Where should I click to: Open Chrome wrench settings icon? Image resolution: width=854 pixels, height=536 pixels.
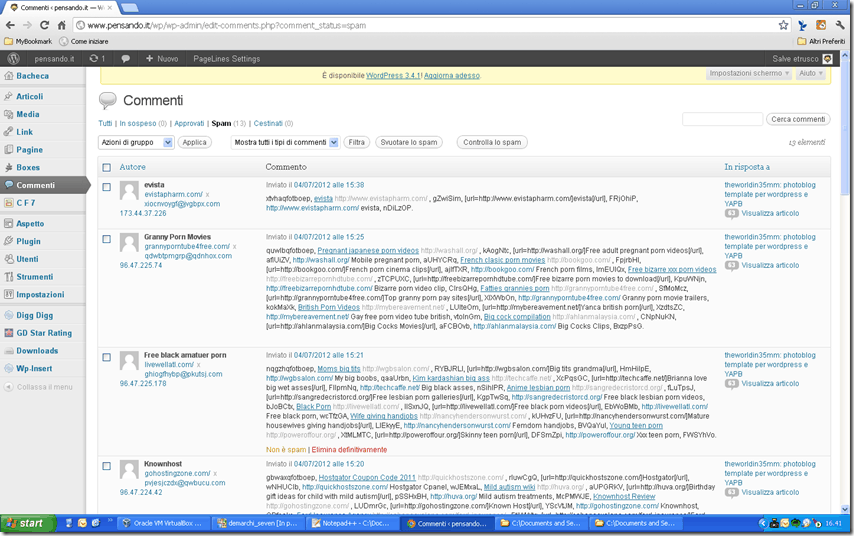839,25
